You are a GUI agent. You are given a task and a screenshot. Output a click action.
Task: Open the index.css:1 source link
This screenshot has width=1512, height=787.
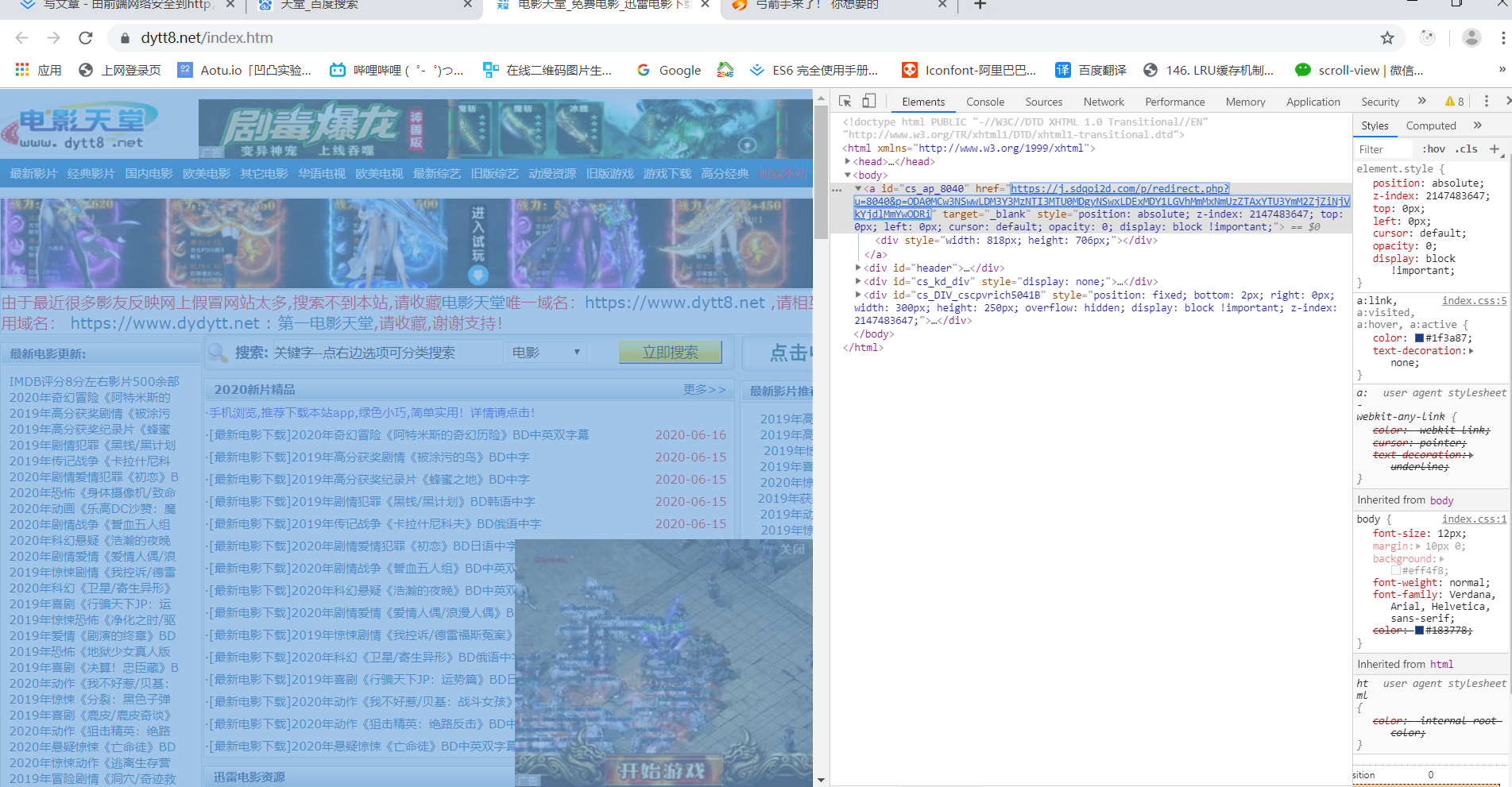coord(1475,519)
